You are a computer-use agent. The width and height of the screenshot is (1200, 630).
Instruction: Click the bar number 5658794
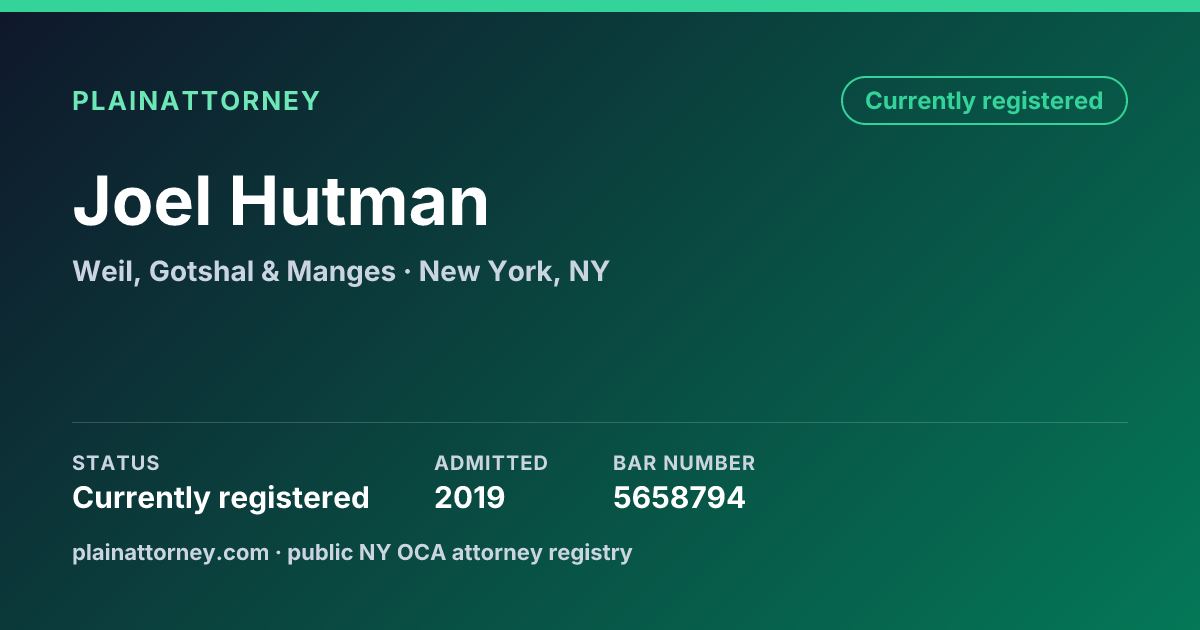click(x=679, y=497)
